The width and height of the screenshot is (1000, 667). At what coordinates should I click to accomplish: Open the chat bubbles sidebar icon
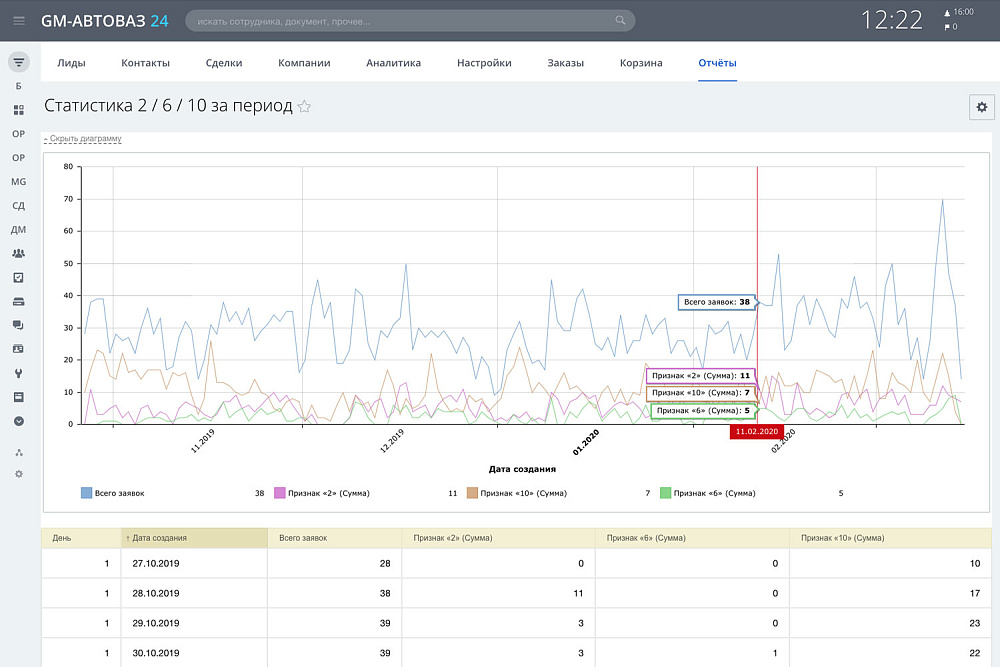[x=18, y=325]
